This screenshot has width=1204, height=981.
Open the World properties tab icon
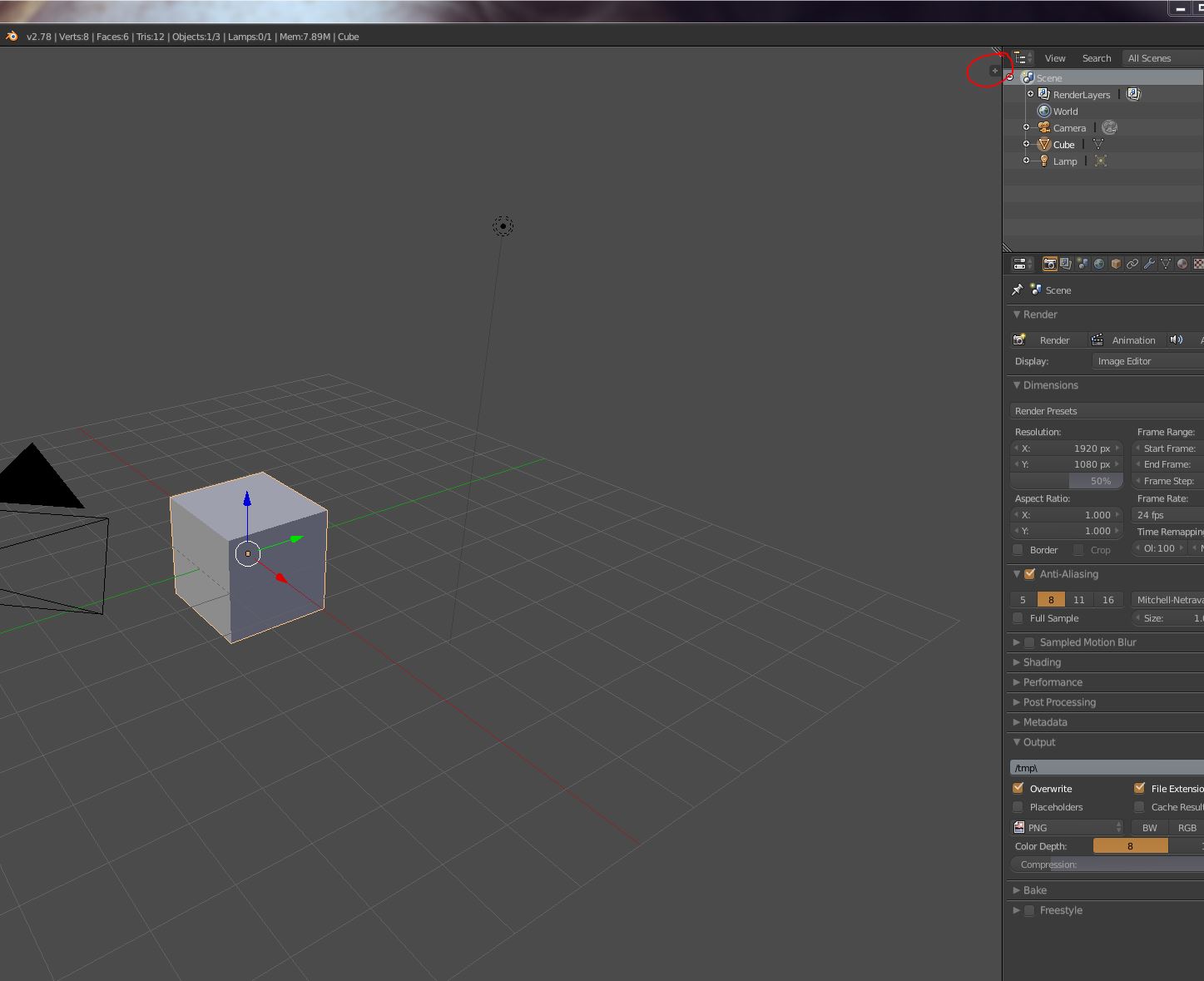pos(1099,264)
